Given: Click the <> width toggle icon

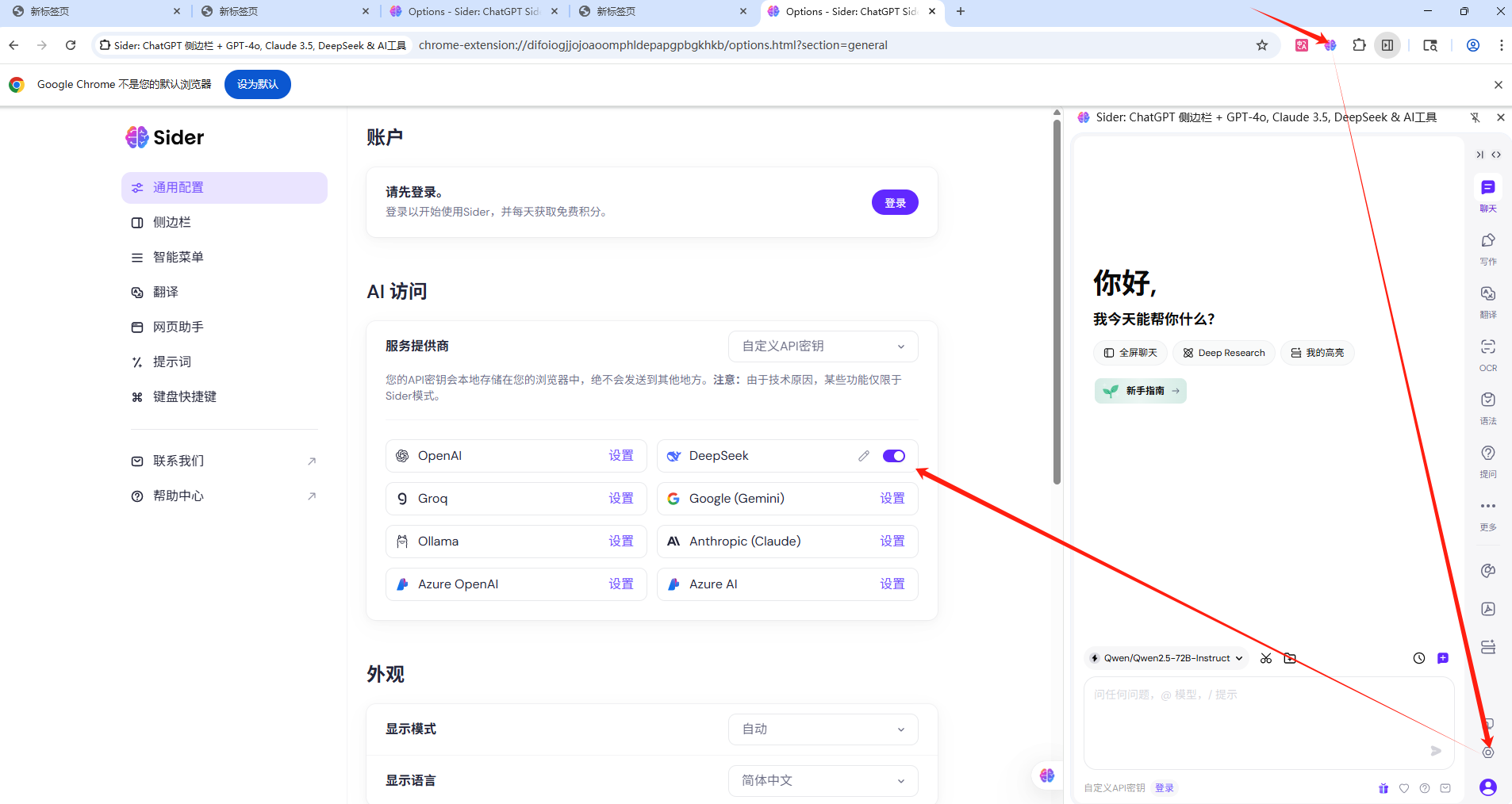Looking at the screenshot, I should tap(1496, 155).
